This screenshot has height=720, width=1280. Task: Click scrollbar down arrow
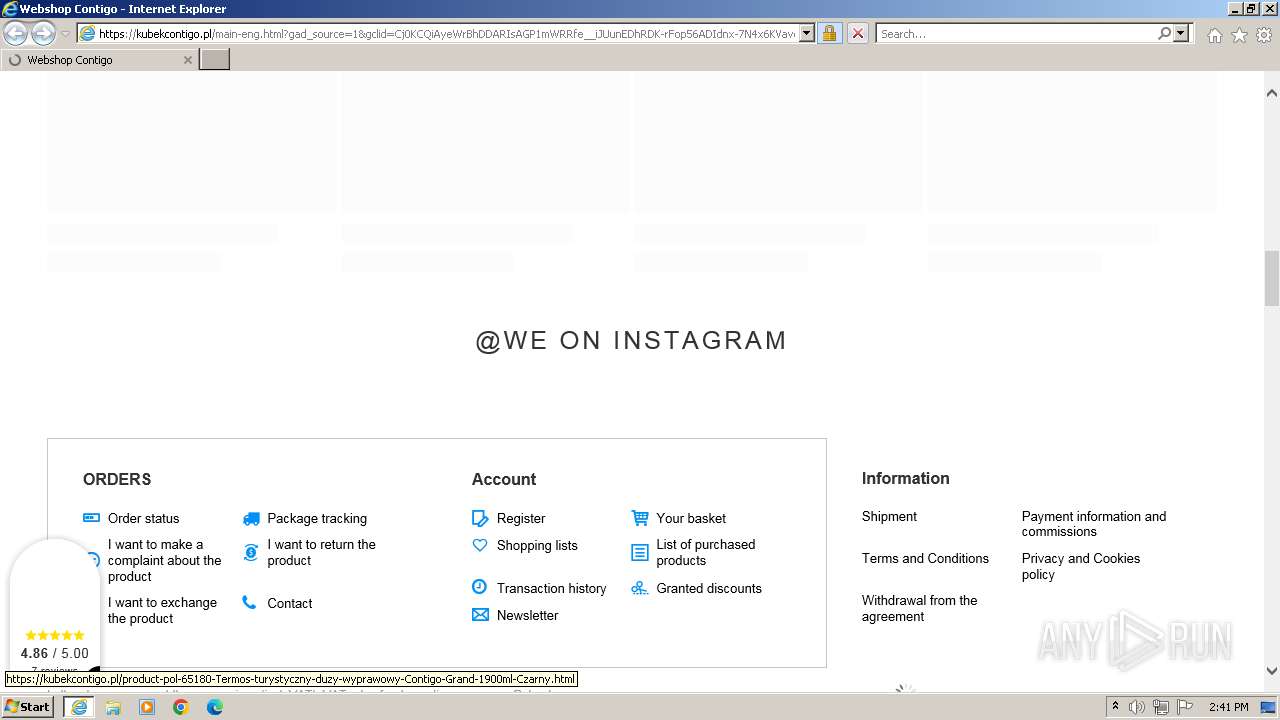point(1272,671)
